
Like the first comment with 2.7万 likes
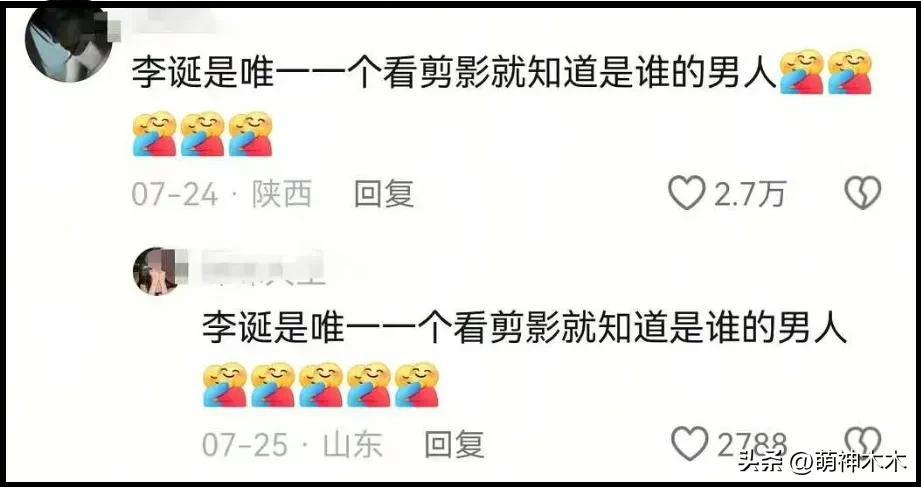pyautogui.click(x=687, y=193)
